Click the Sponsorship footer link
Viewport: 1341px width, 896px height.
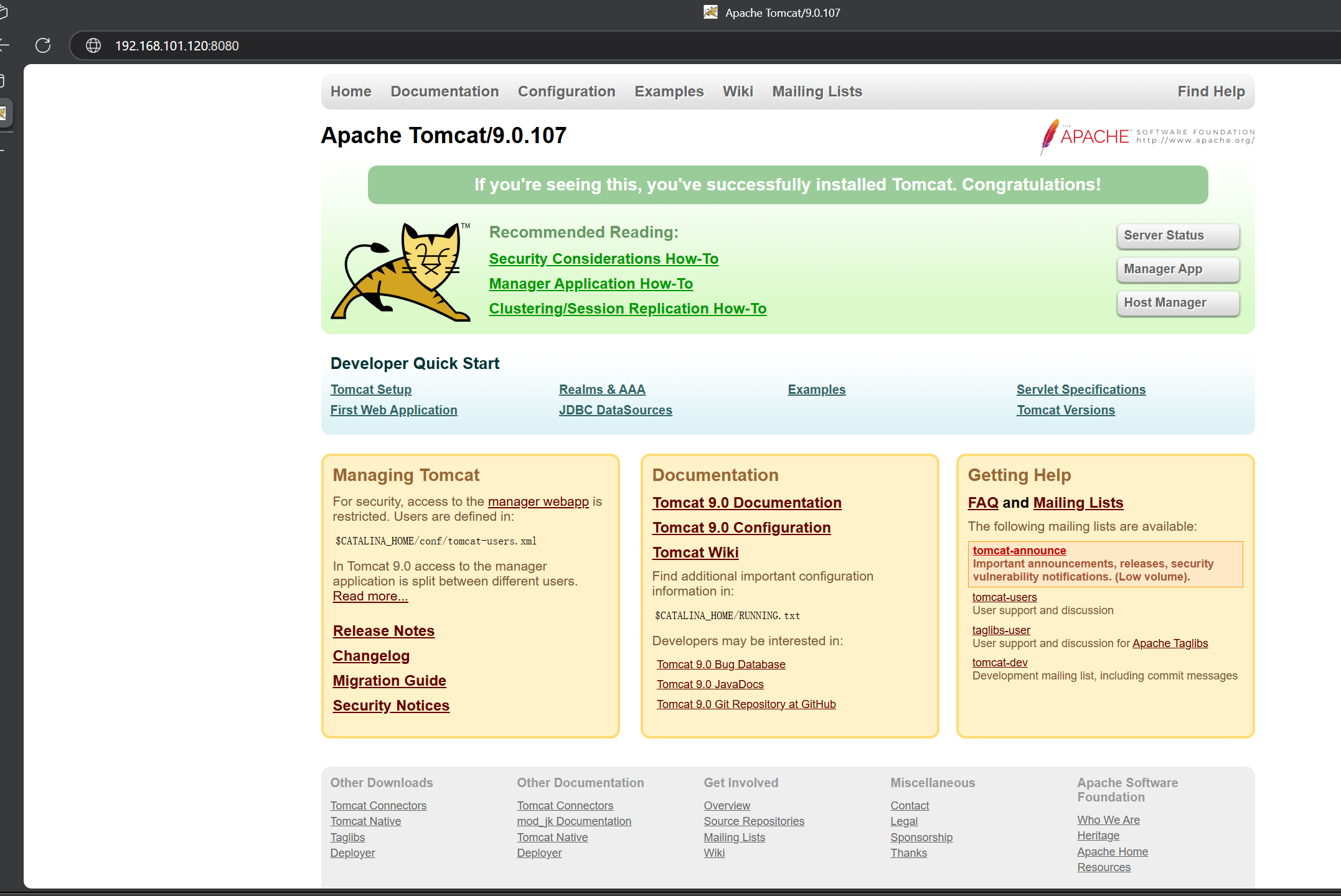[921, 838]
